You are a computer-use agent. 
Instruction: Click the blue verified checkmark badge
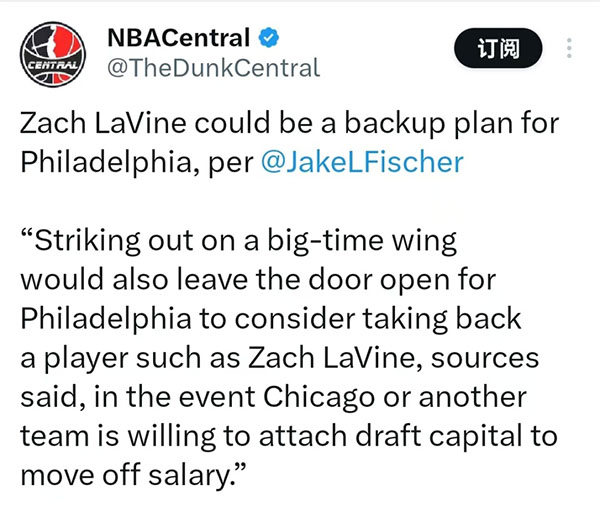pos(269,38)
